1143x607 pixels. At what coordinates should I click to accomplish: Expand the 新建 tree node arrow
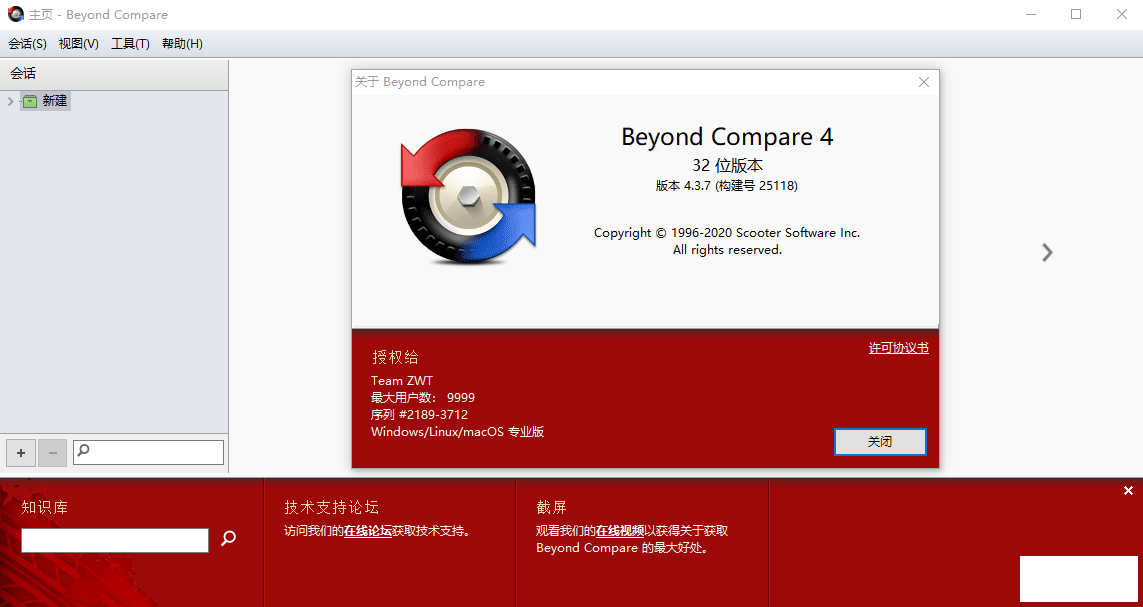[10, 101]
